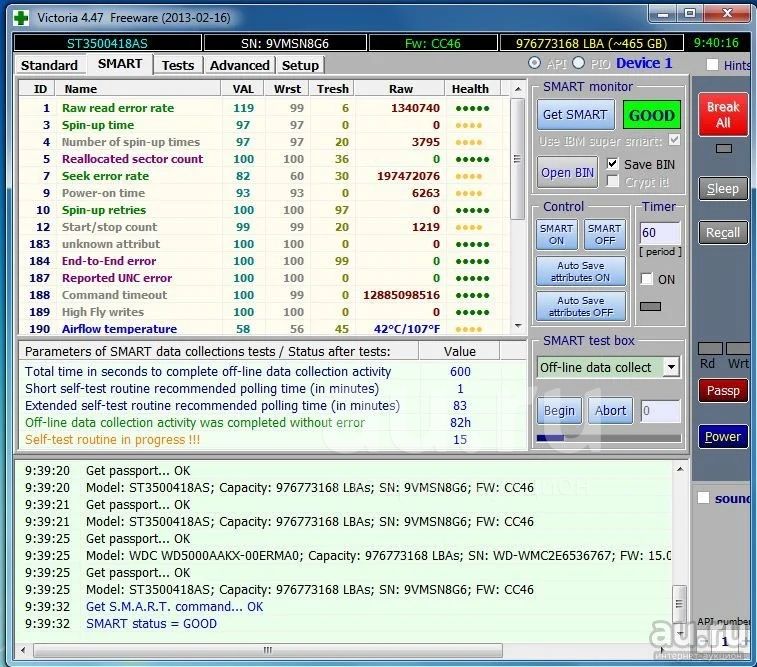Click the SMART test progress bar
Screen dimensions: 757x667
[x=609, y=438]
